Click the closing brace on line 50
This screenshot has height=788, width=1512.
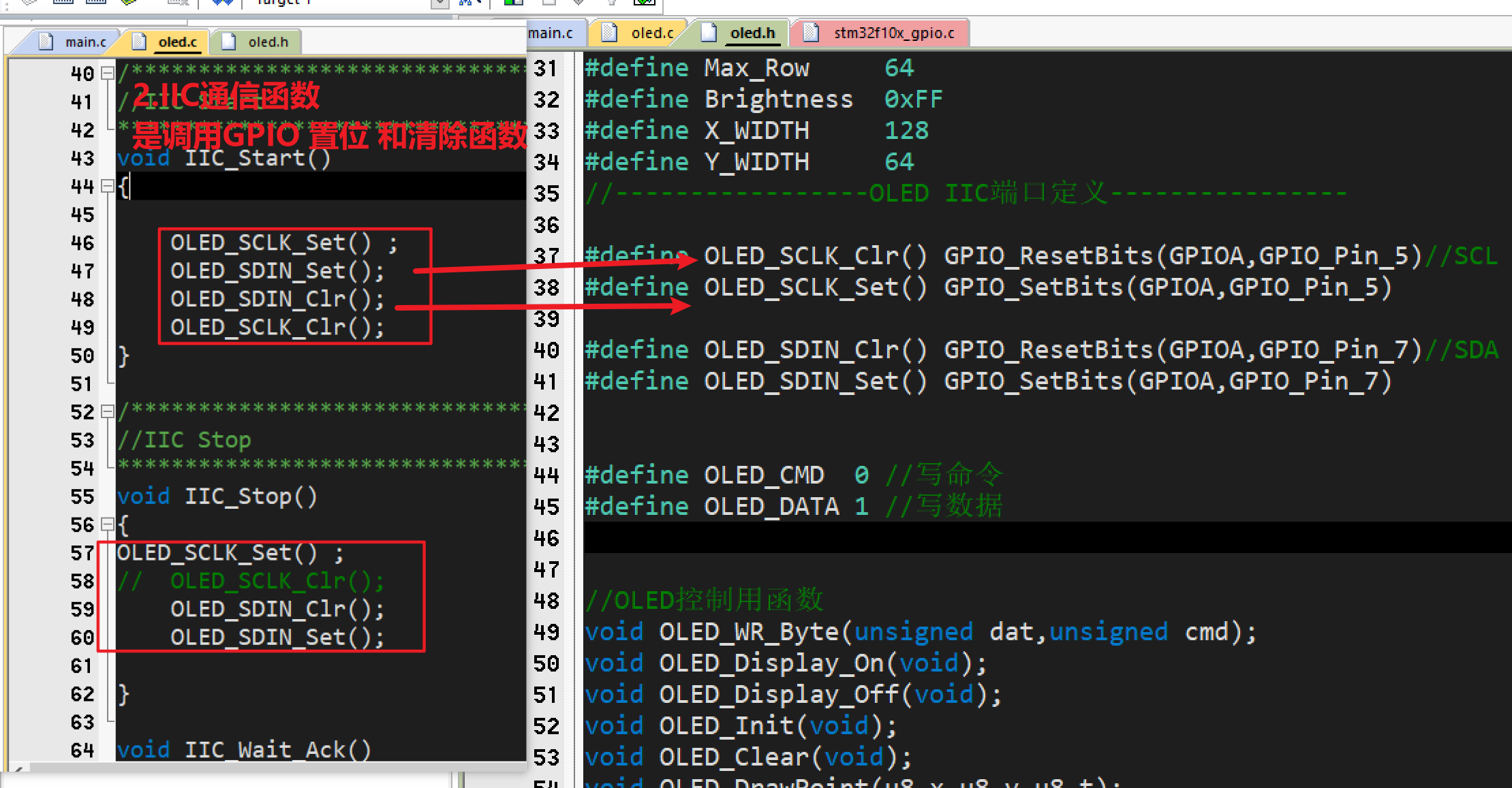pos(123,356)
